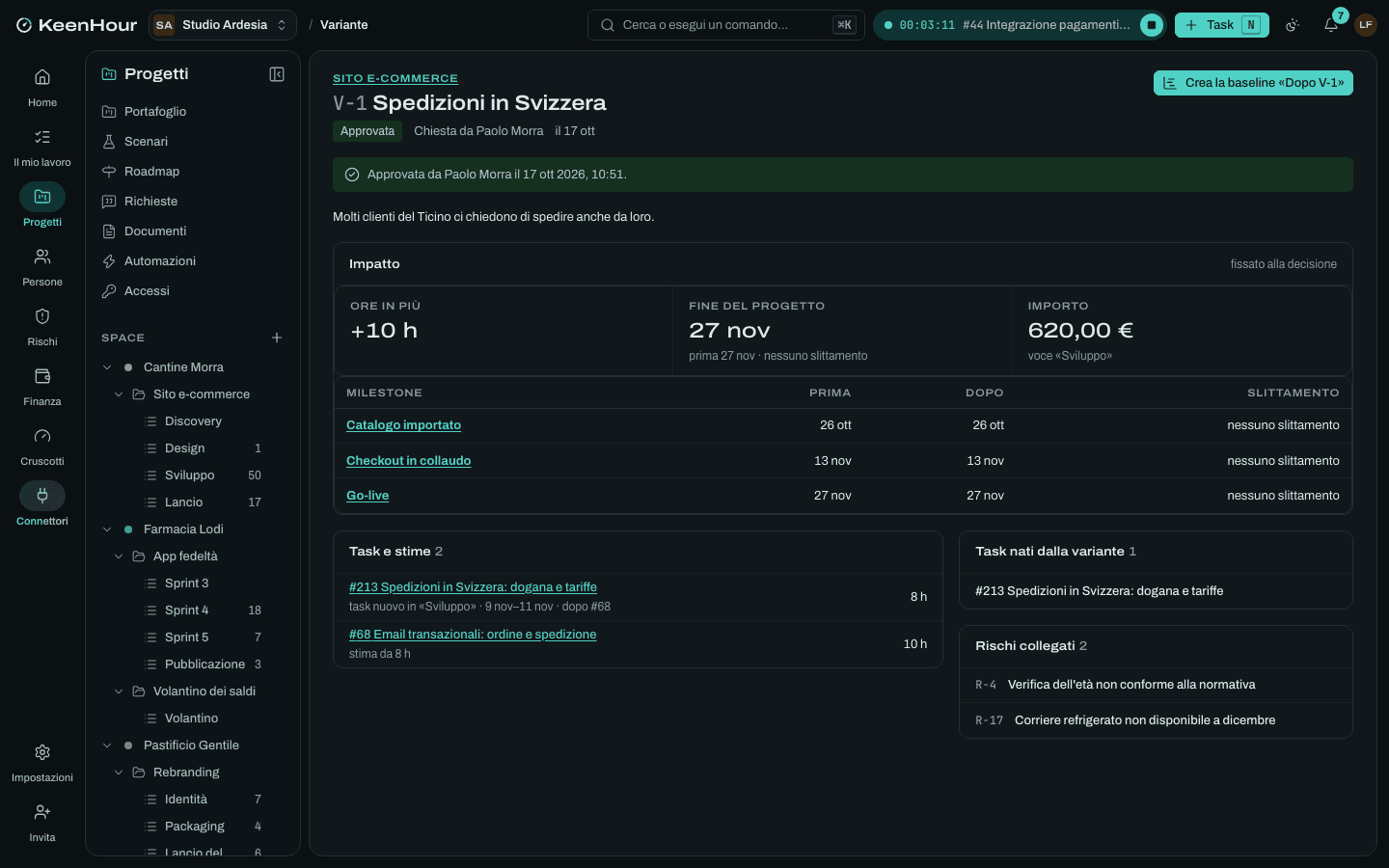This screenshot has width=1389, height=868.
Task: Open Studio Ardesia workspace switcher
Action: 223,25
